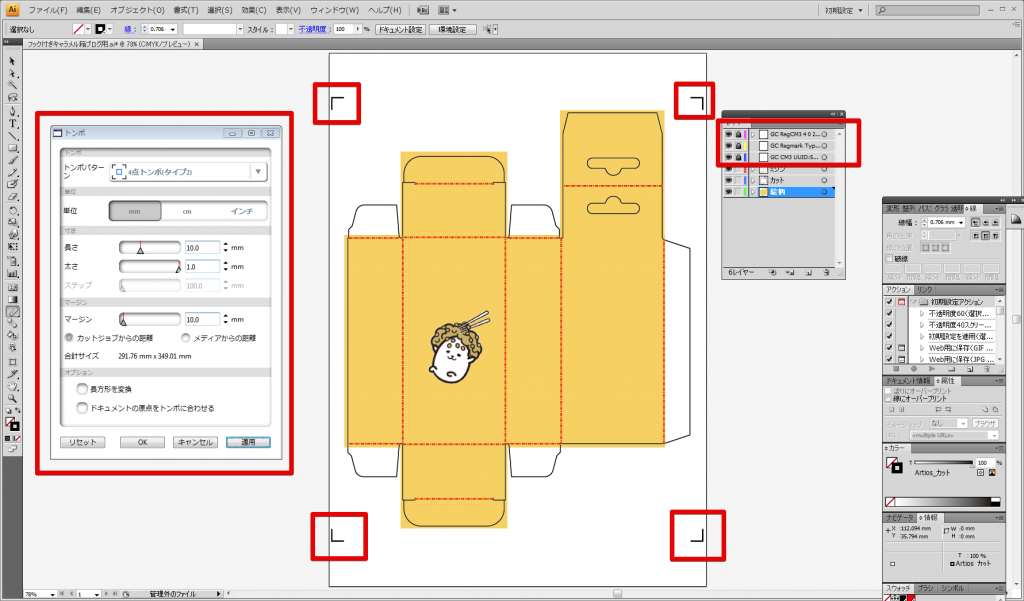The width and height of the screenshot is (1024, 601).
Task: Select the Selection arrow tool in toolbox
Action: point(12,61)
